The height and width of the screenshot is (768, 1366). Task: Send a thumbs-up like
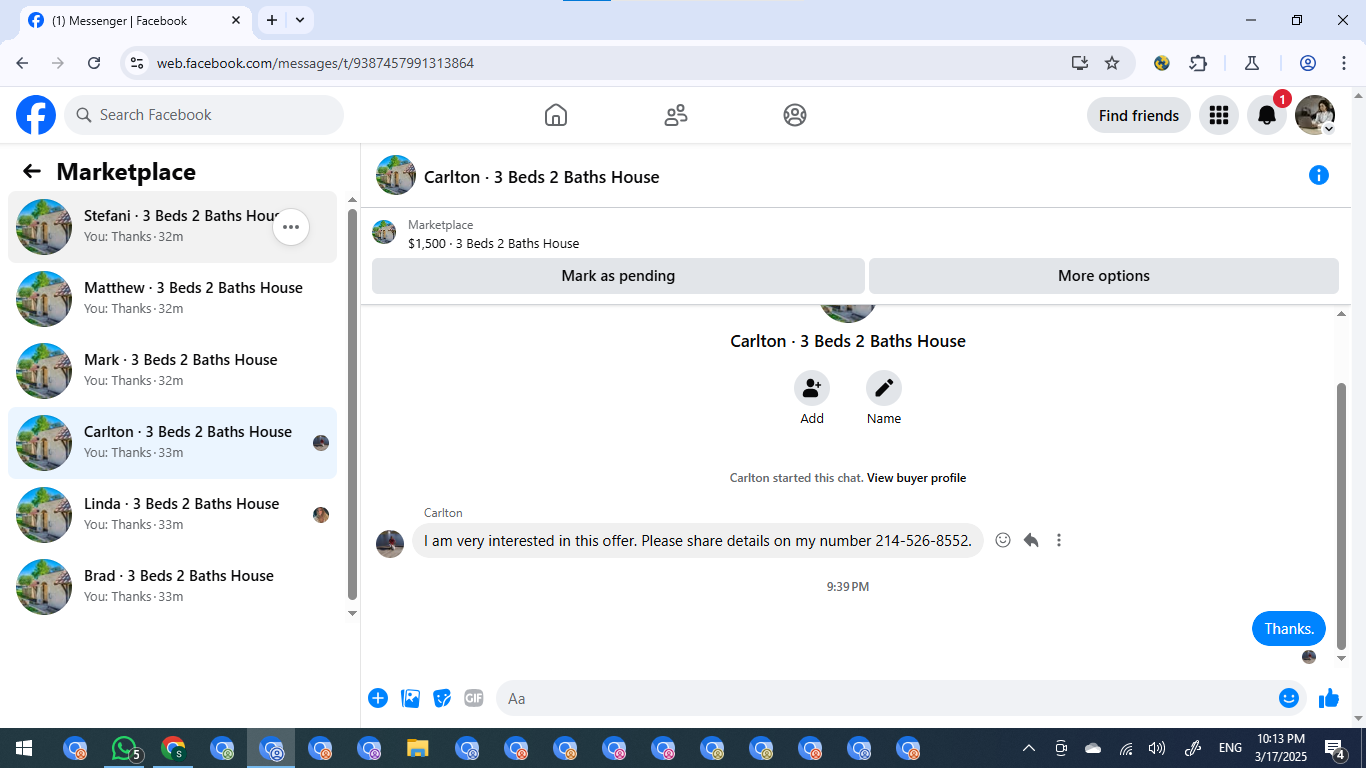click(1329, 698)
